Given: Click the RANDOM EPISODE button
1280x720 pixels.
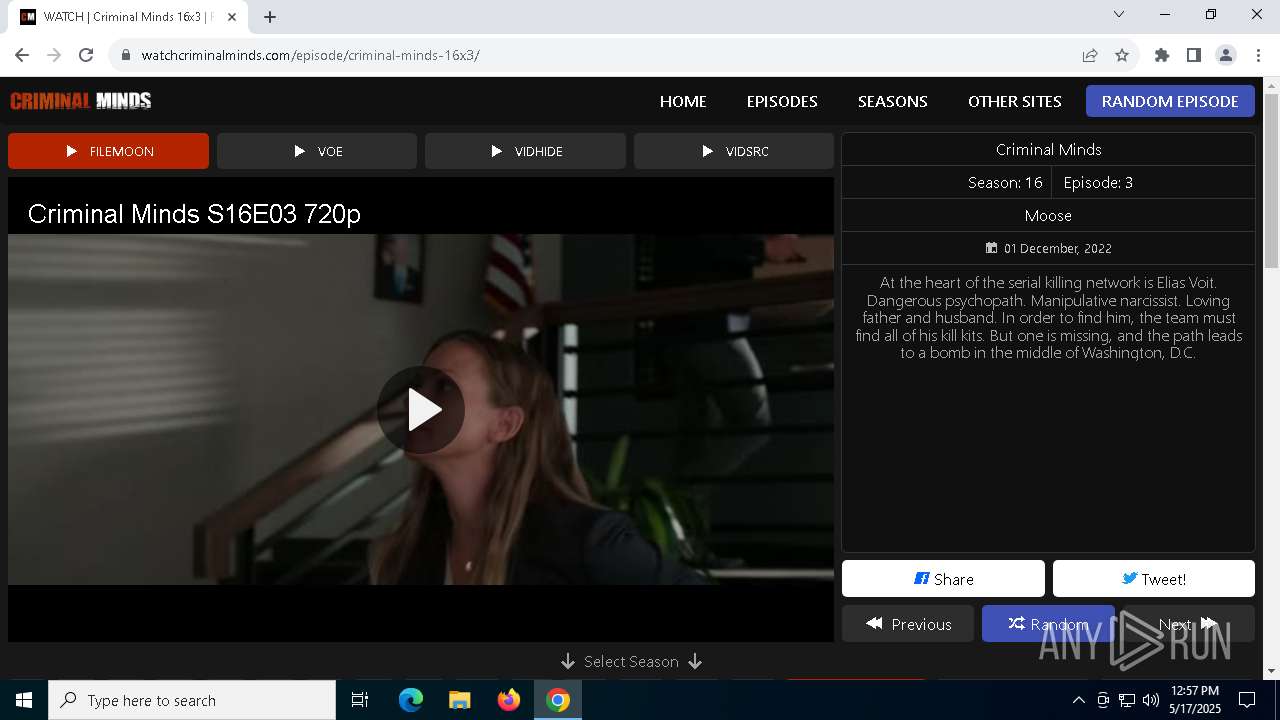Looking at the screenshot, I should point(1170,101).
